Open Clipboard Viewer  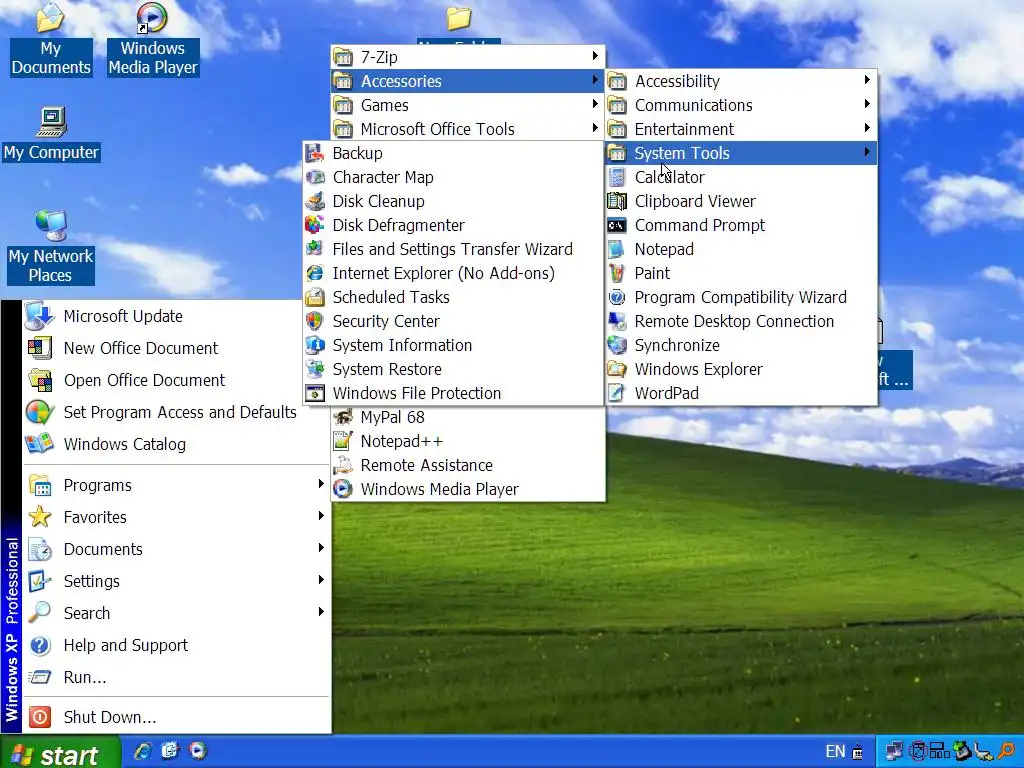tap(741, 201)
